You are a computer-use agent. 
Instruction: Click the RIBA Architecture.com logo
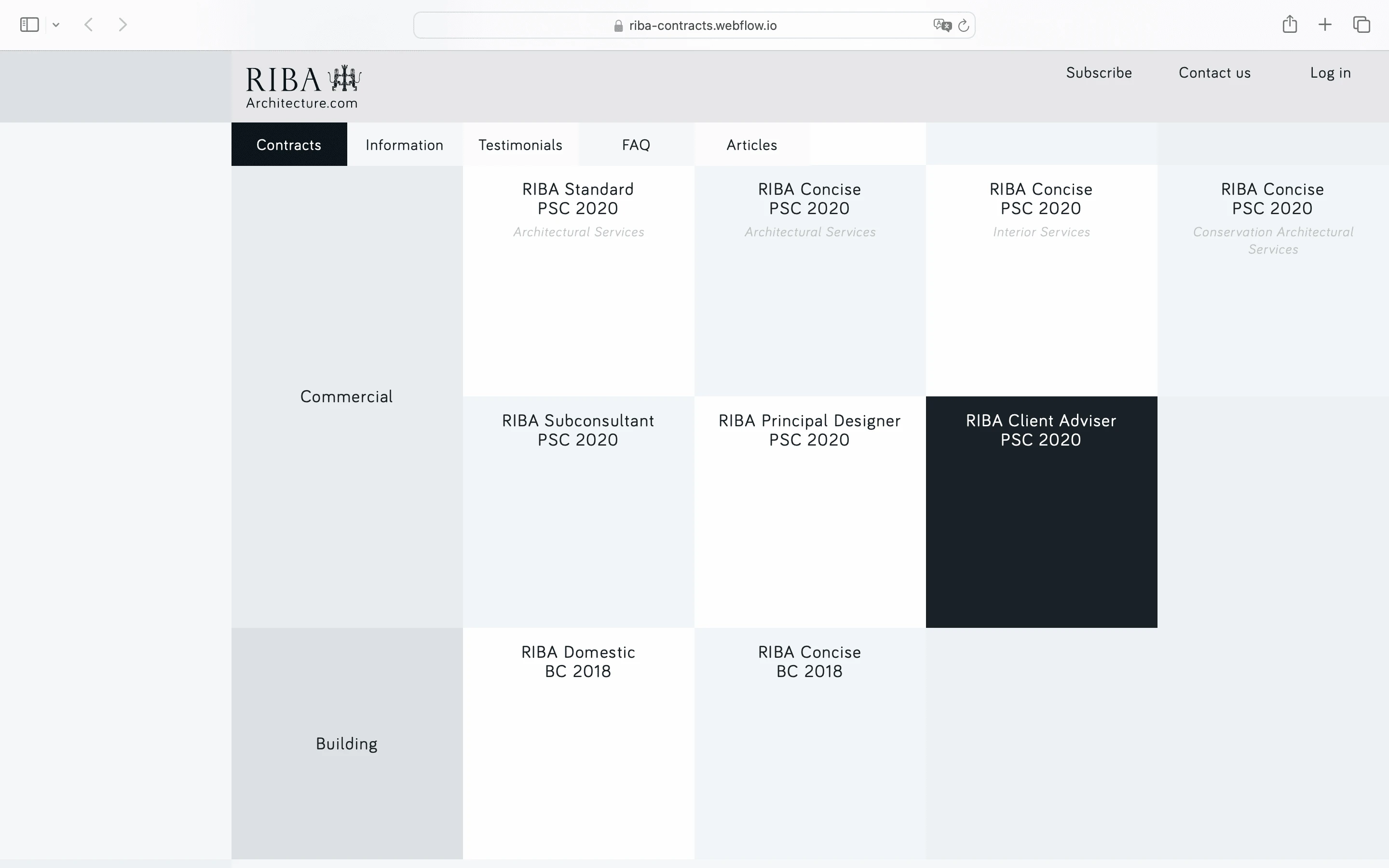point(304,87)
